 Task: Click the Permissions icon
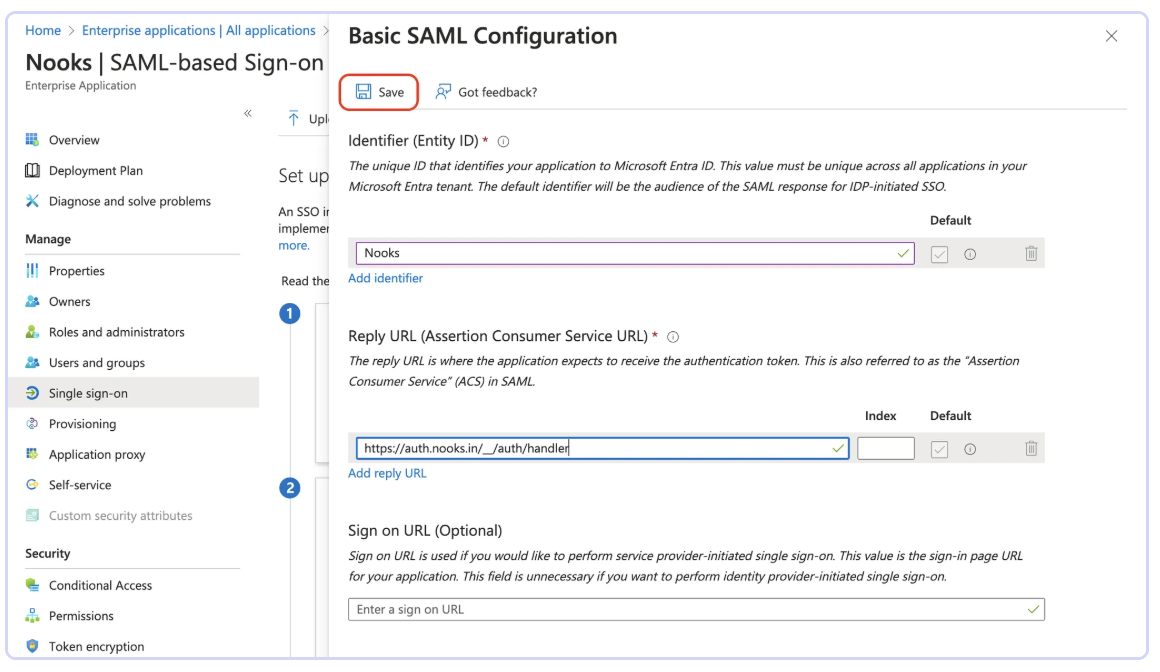point(32,616)
